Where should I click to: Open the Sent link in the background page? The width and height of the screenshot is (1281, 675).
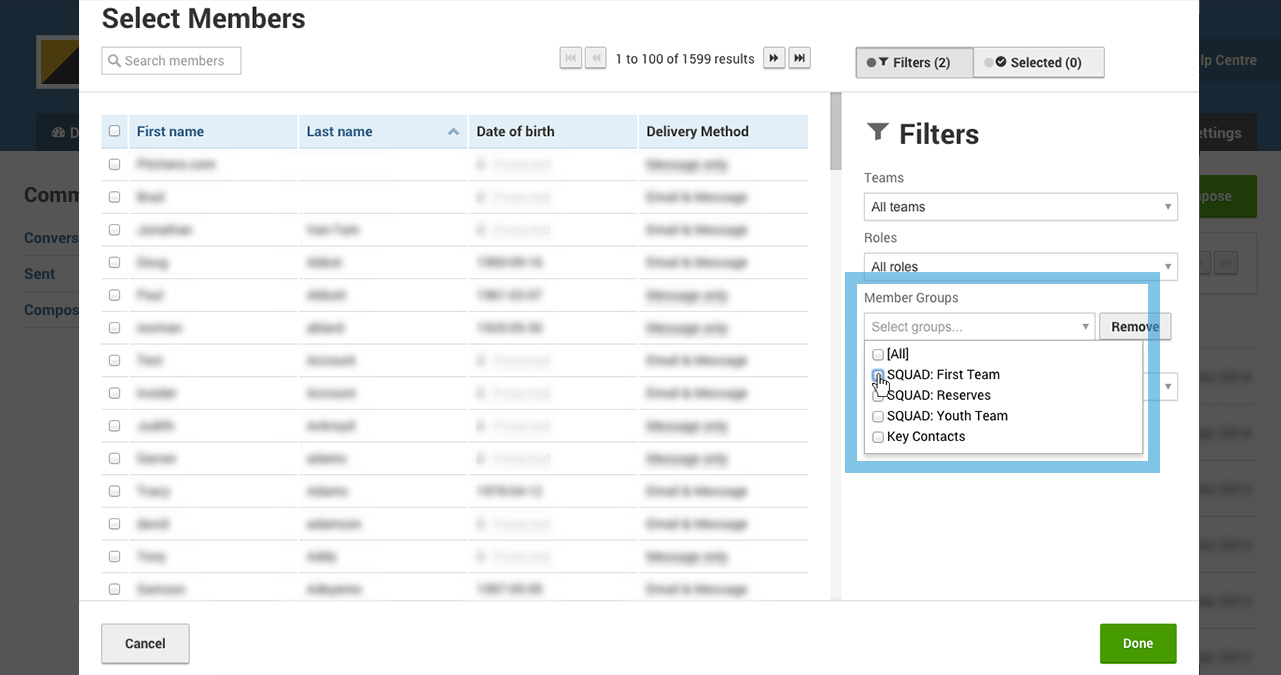click(40, 273)
